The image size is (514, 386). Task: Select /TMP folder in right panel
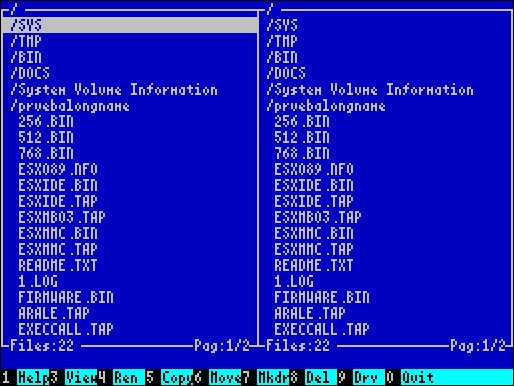click(x=282, y=41)
